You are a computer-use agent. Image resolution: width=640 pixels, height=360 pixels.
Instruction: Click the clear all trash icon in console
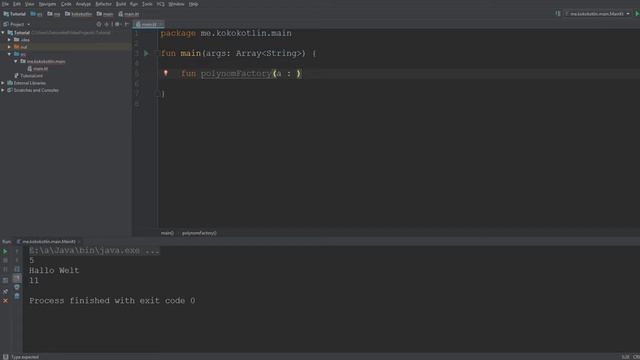[17, 296]
